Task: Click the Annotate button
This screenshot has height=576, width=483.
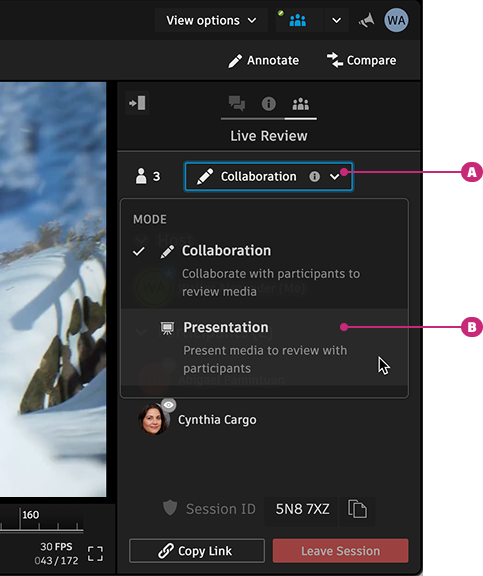Action: click(x=264, y=60)
